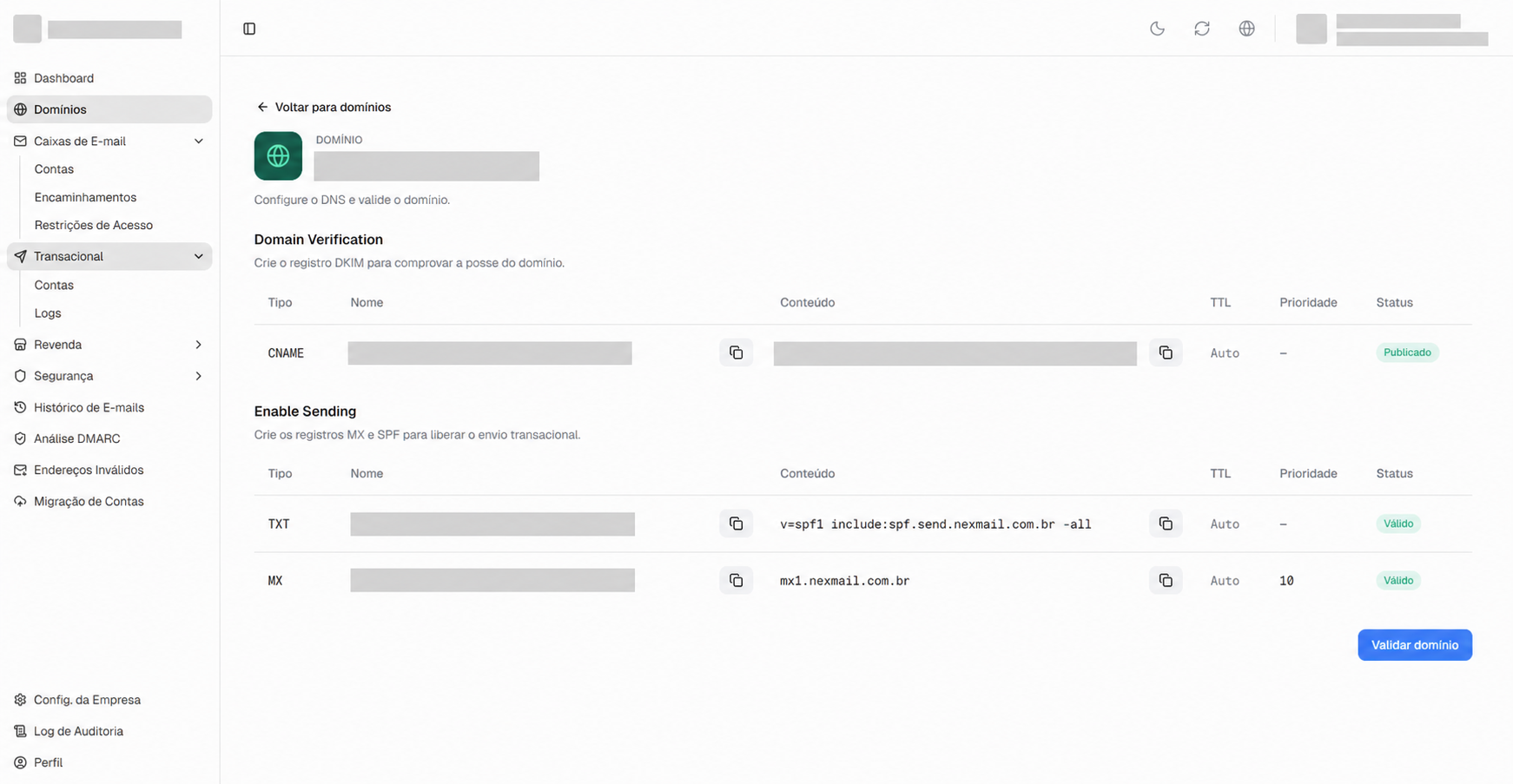Open Logs under Transacional
This screenshot has height=784, width=1513.
point(48,313)
